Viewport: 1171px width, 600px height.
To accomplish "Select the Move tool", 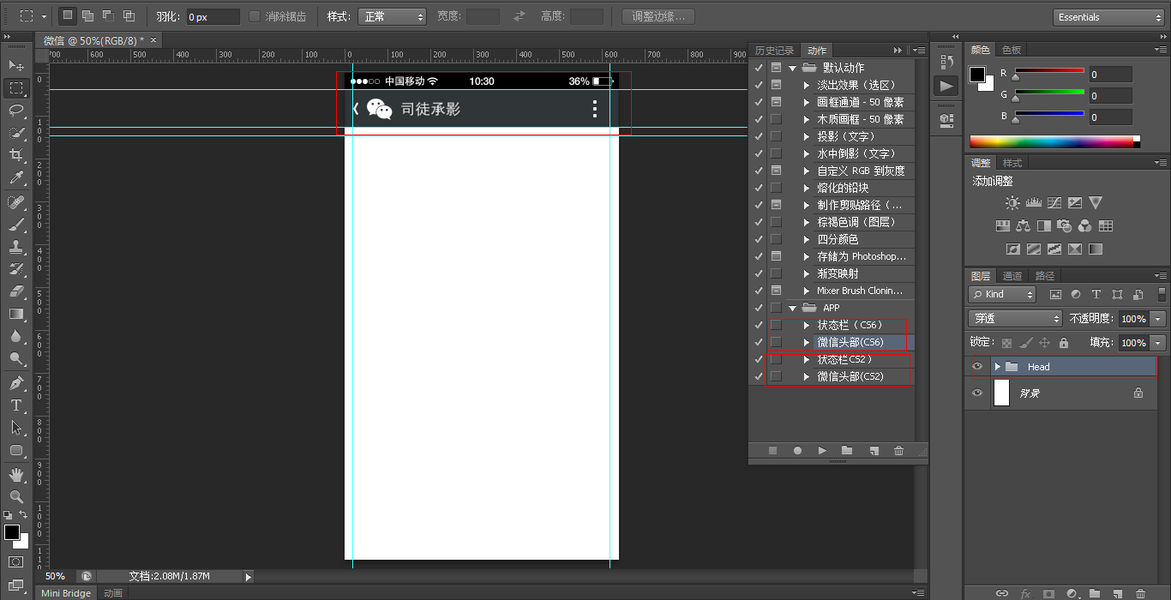I will (16, 66).
